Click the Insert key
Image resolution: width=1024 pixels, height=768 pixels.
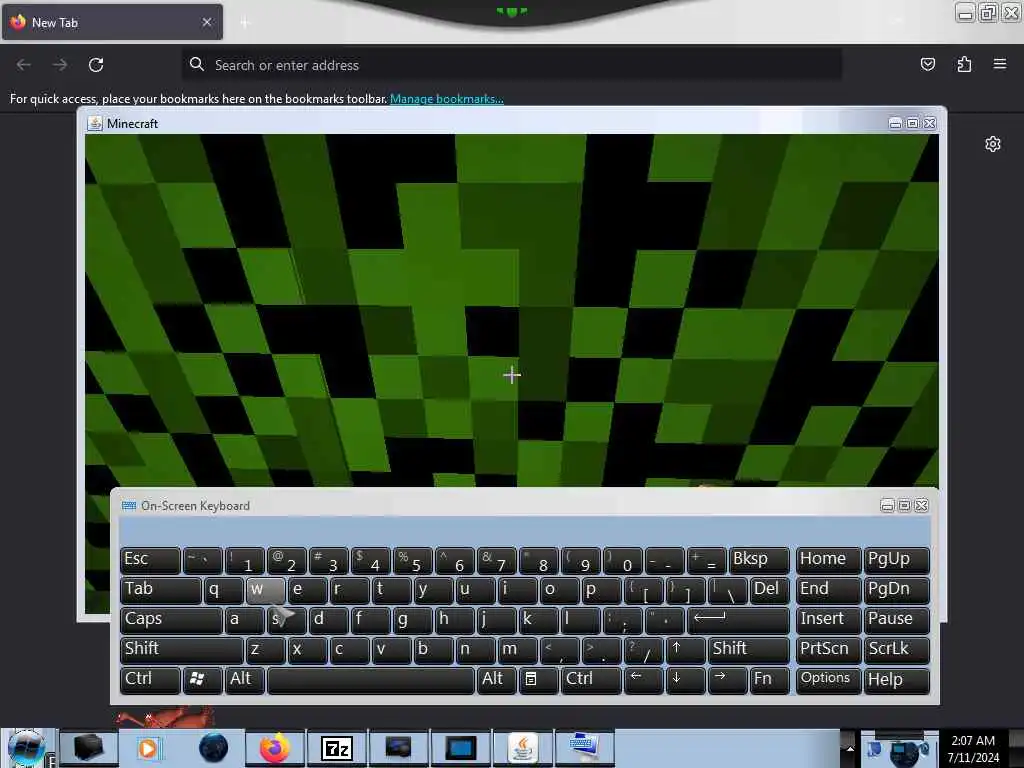828,620
